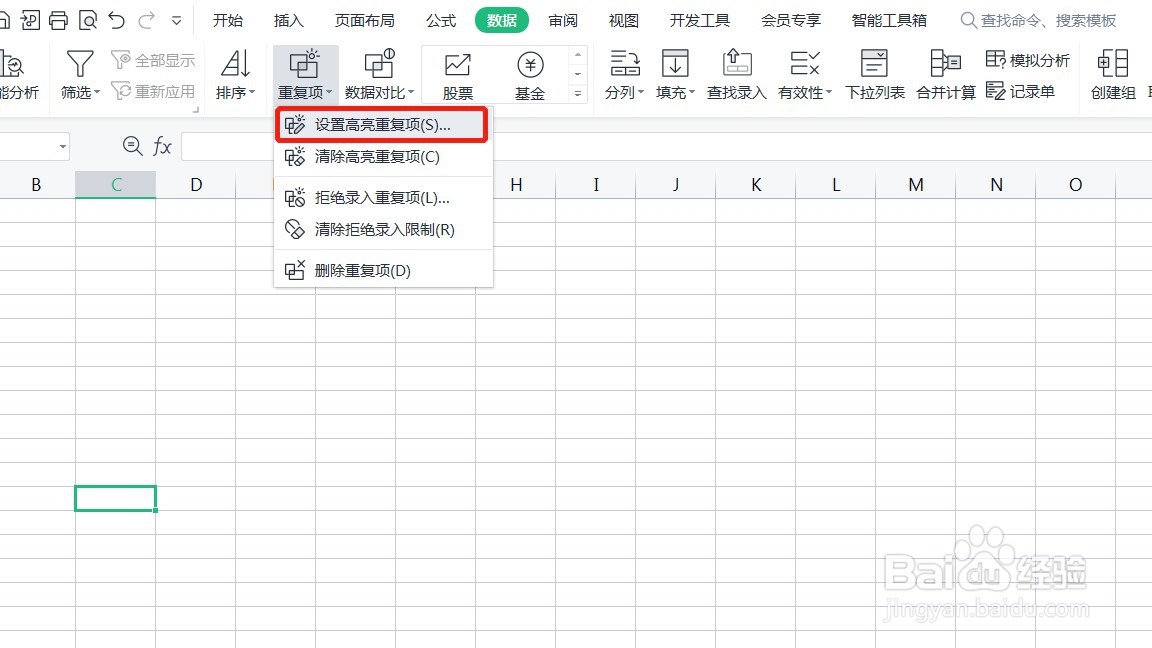Viewport: 1152px width, 648px height.
Task: Expand the name box dropdown arrow
Action: click(62, 147)
